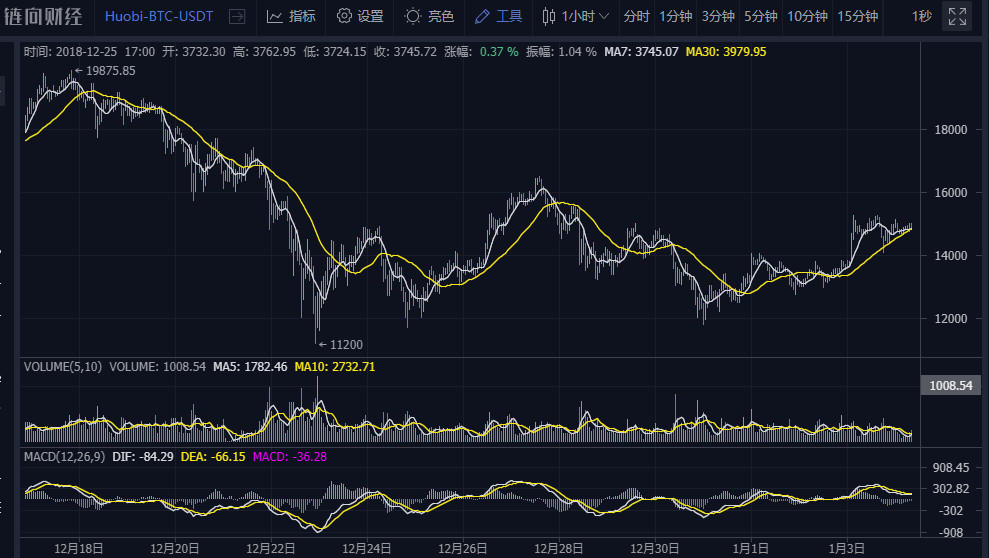Screen dimensions: 989x558
Task: Click the 涨幅 0.37 % value
Action: pyautogui.click(x=481, y=52)
